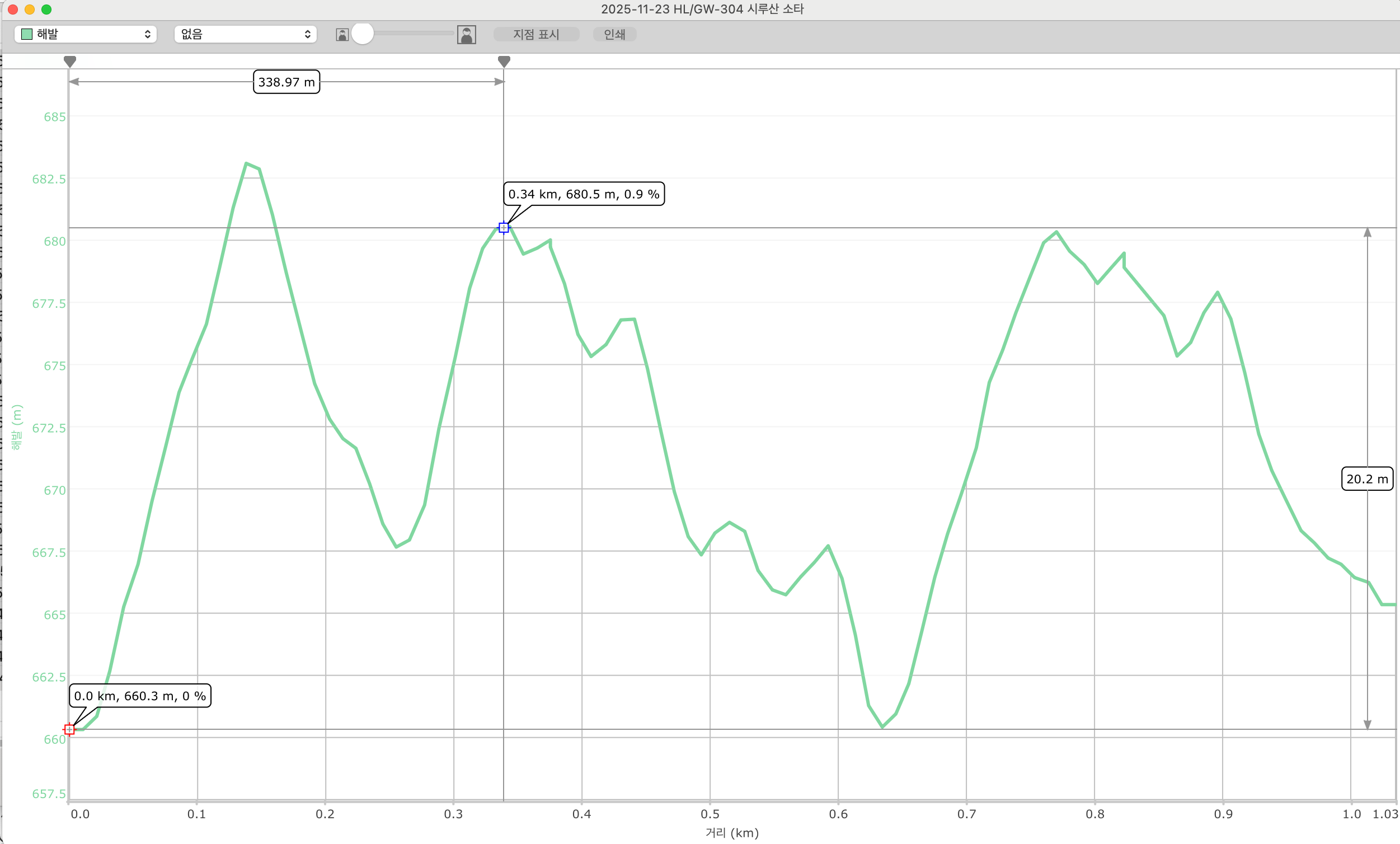
Task: Click the zoom slider knob
Action: (x=363, y=34)
